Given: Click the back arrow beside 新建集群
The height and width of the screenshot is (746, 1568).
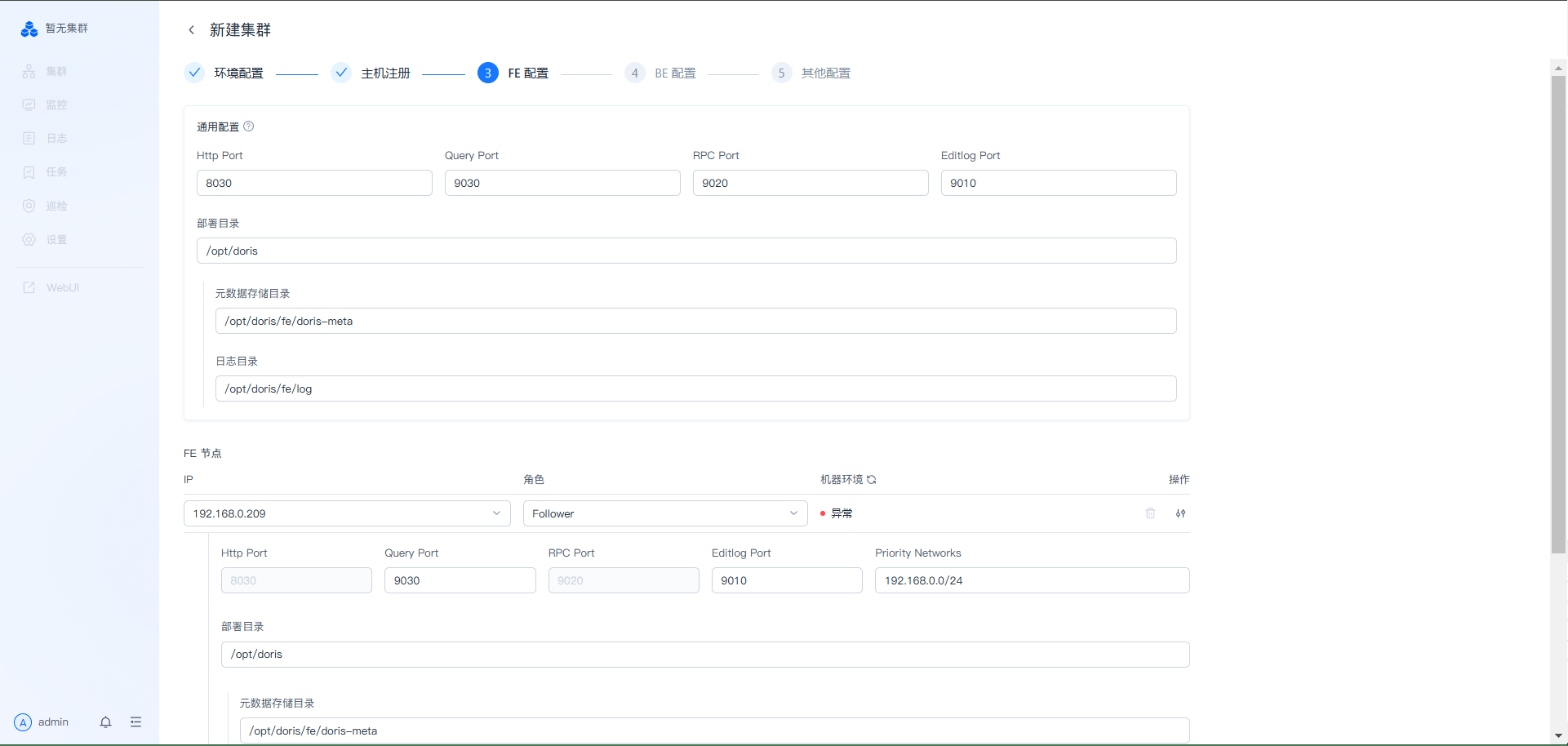Looking at the screenshot, I should 192,30.
